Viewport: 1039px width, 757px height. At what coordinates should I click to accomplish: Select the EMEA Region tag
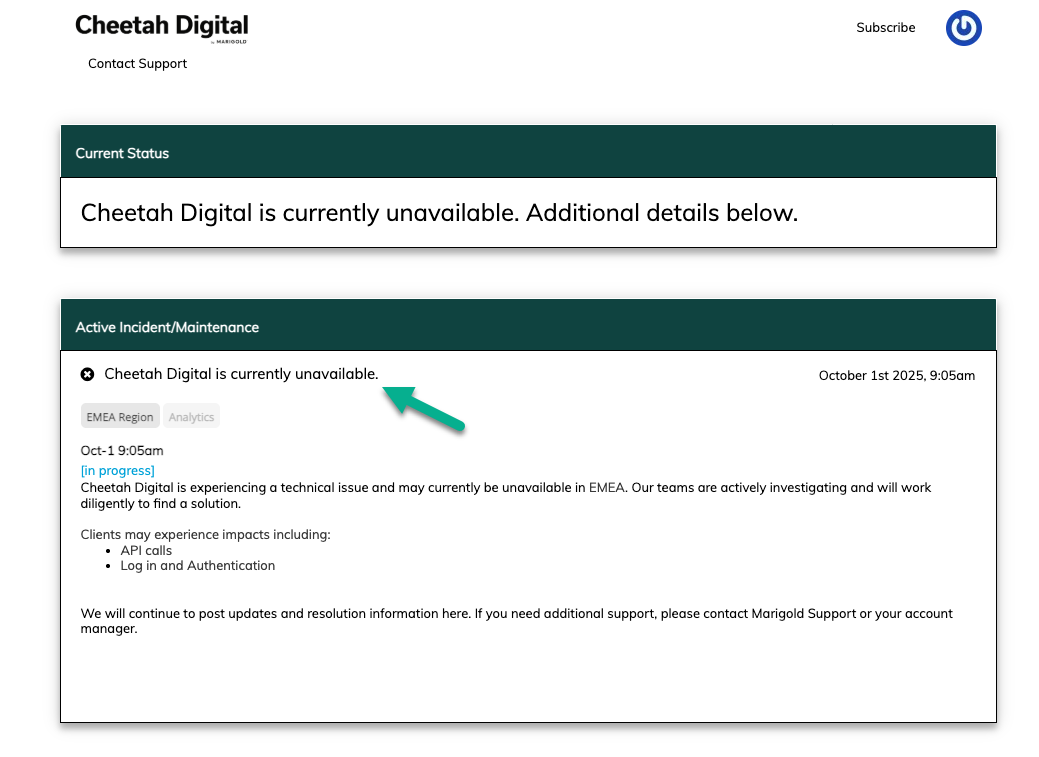(120, 417)
